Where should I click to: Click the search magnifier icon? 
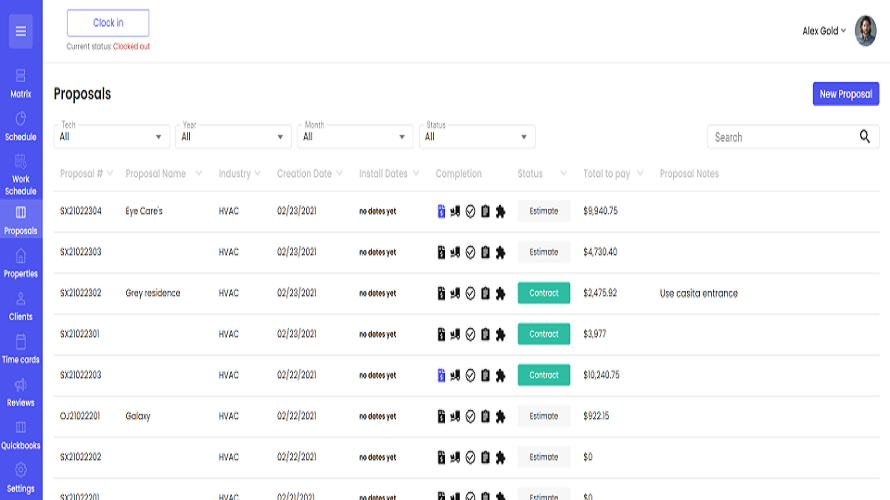tap(865, 137)
